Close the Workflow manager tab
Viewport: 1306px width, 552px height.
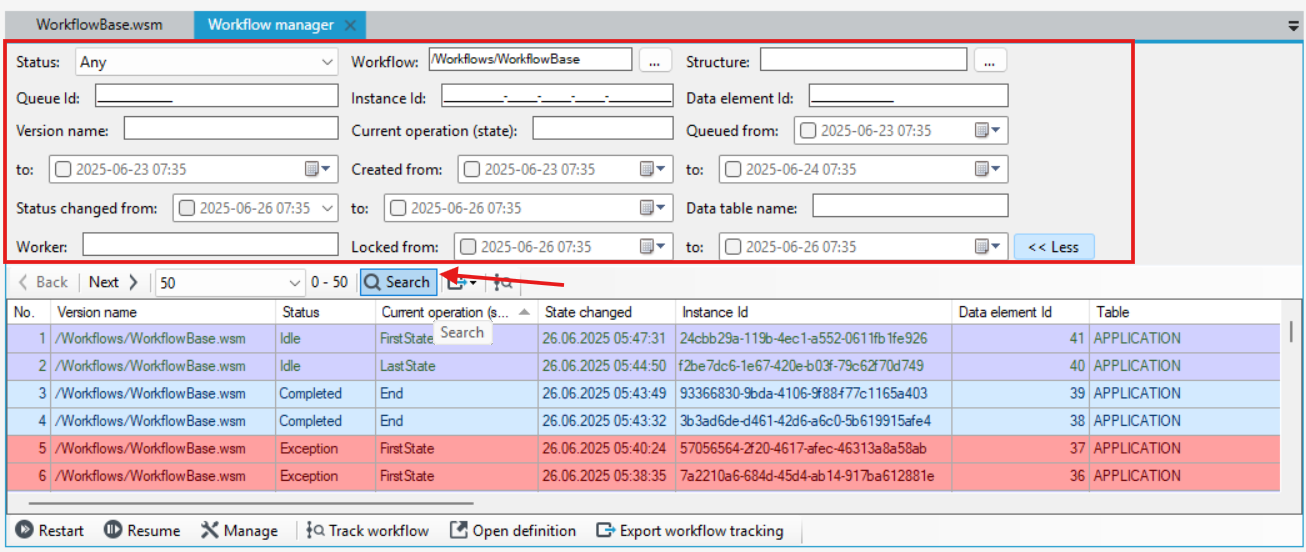(x=349, y=26)
